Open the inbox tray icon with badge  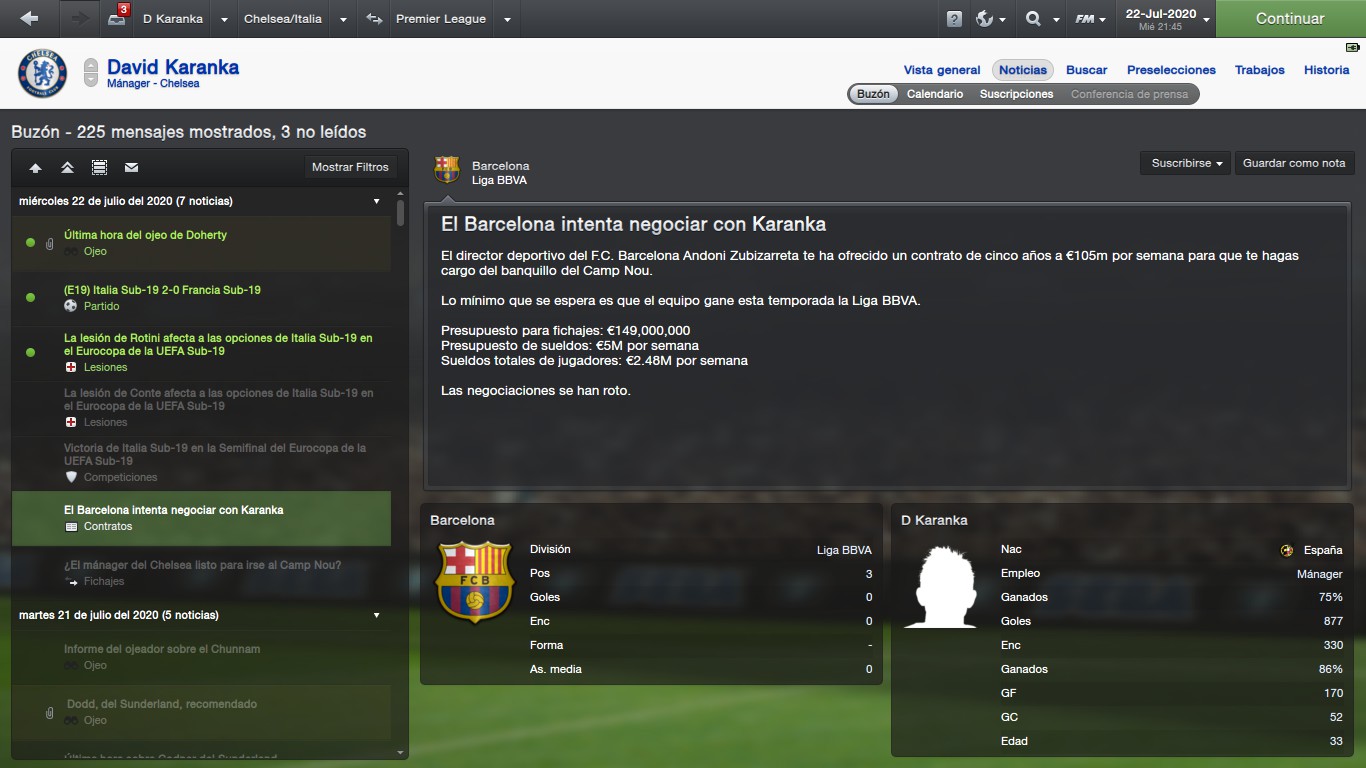click(x=119, y=18)
